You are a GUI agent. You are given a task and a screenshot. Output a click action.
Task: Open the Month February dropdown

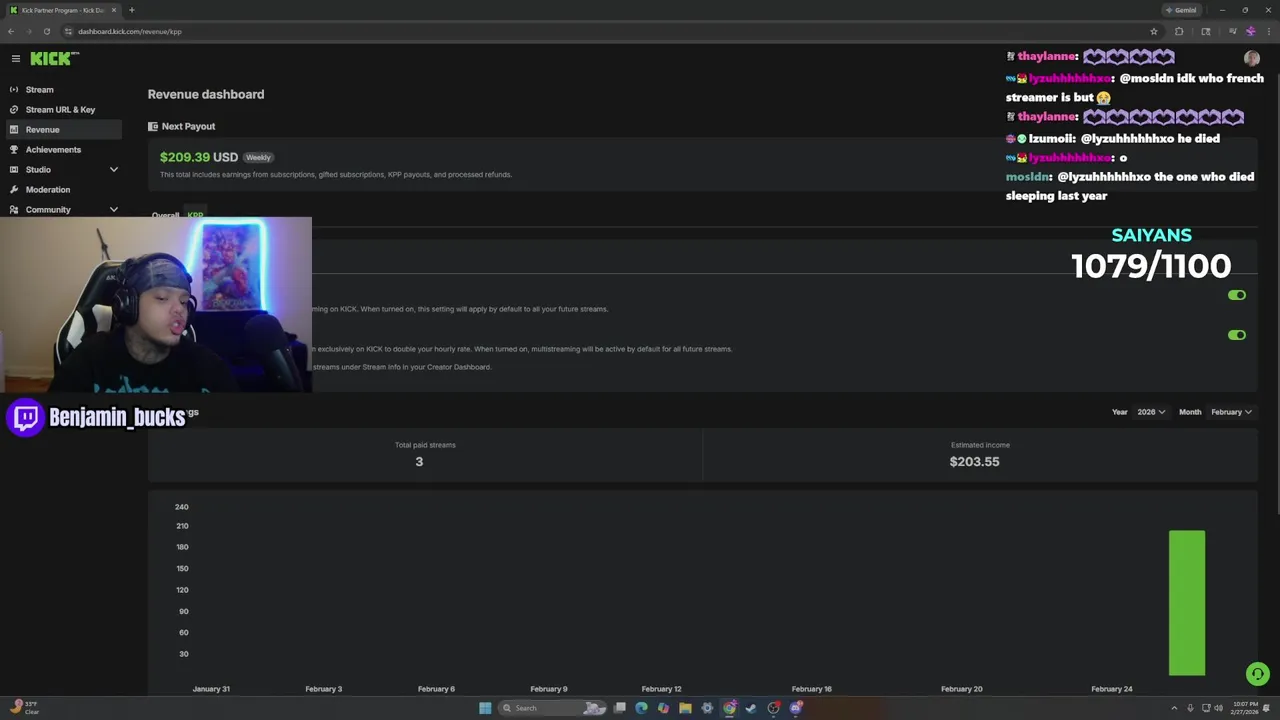point(1231,412)
